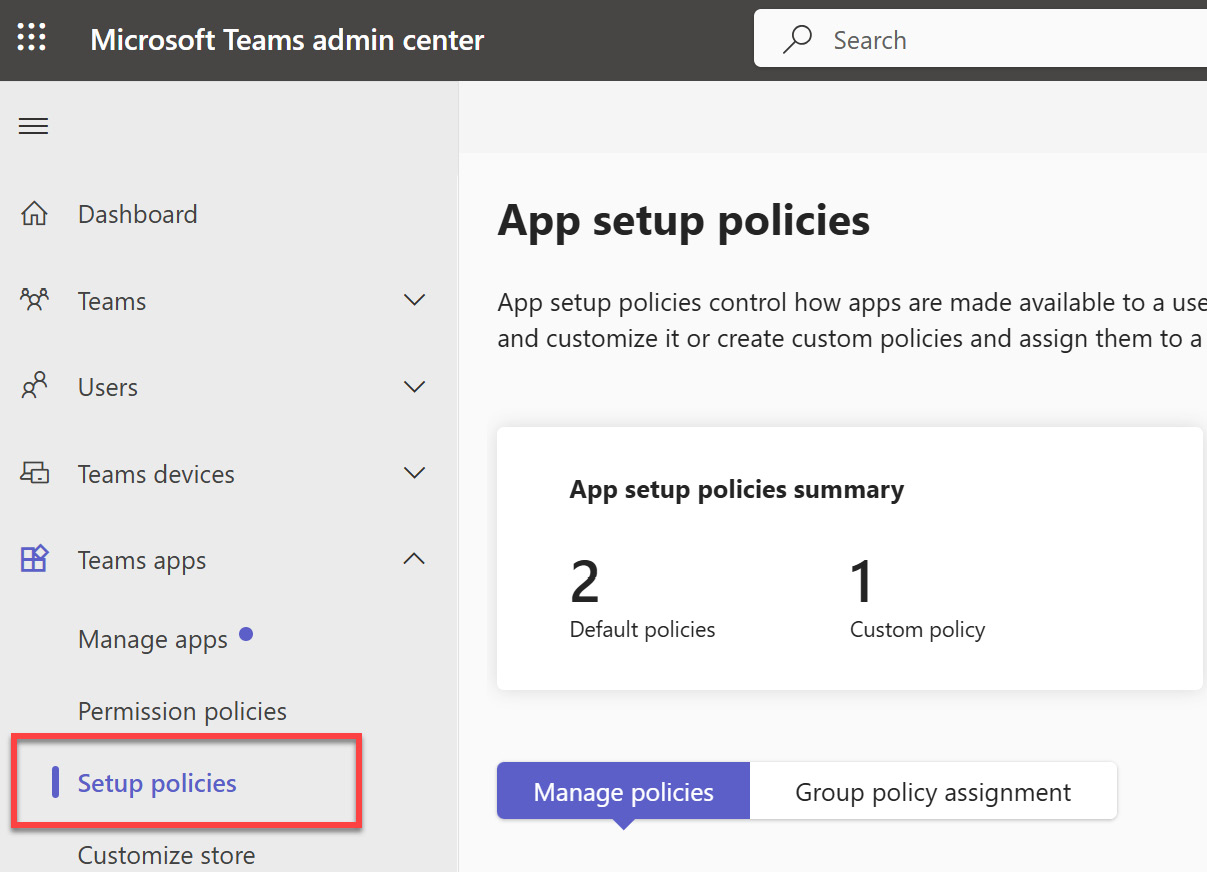Open Manage apps under Teams apps

click(153, 639)
